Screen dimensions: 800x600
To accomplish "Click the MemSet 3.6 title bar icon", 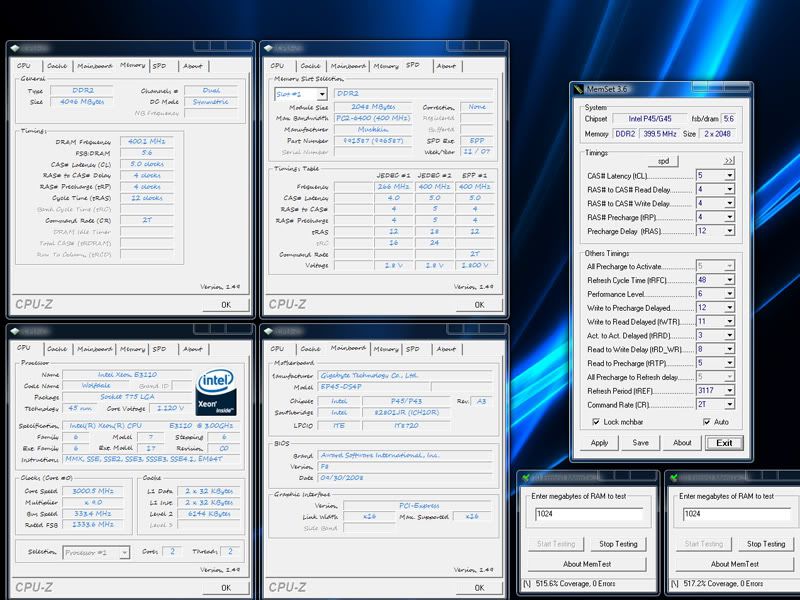I will (x=579, y=89).
